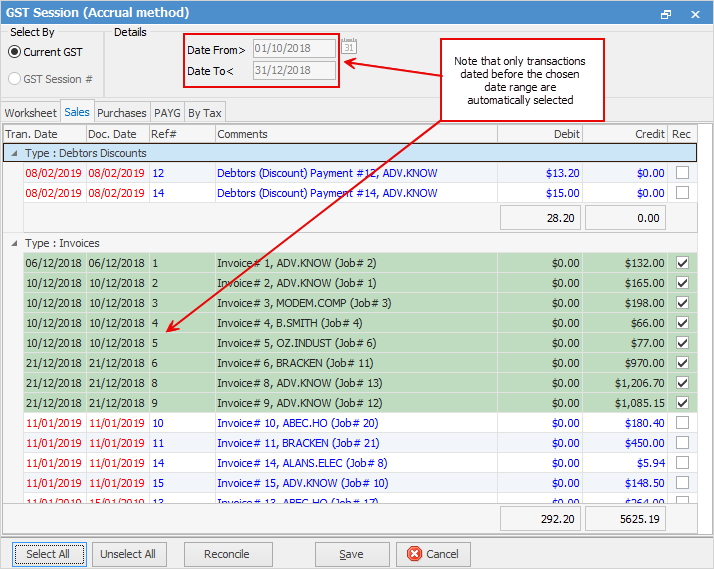Click the Date To input field
Viewport: 714px width, 569px height.
294,70
